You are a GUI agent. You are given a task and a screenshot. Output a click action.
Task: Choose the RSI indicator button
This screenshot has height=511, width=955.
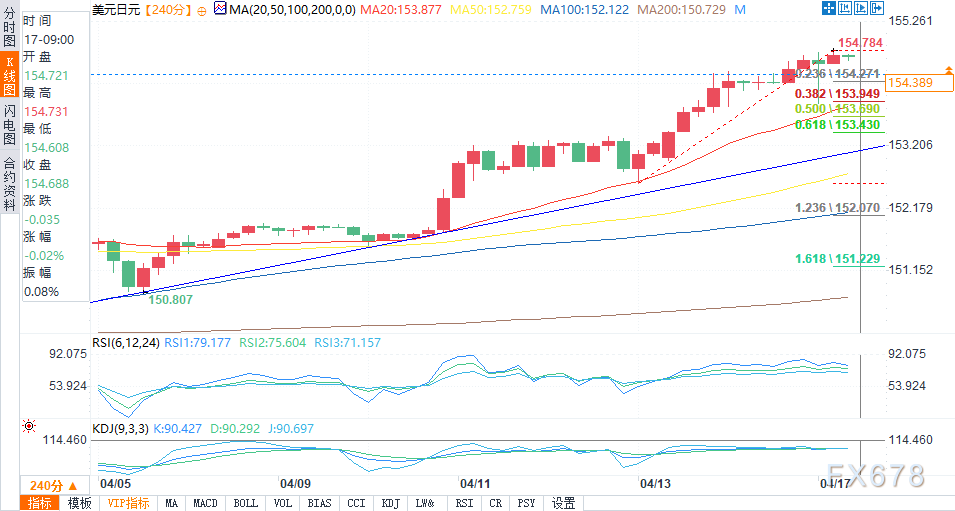[464, 503]
